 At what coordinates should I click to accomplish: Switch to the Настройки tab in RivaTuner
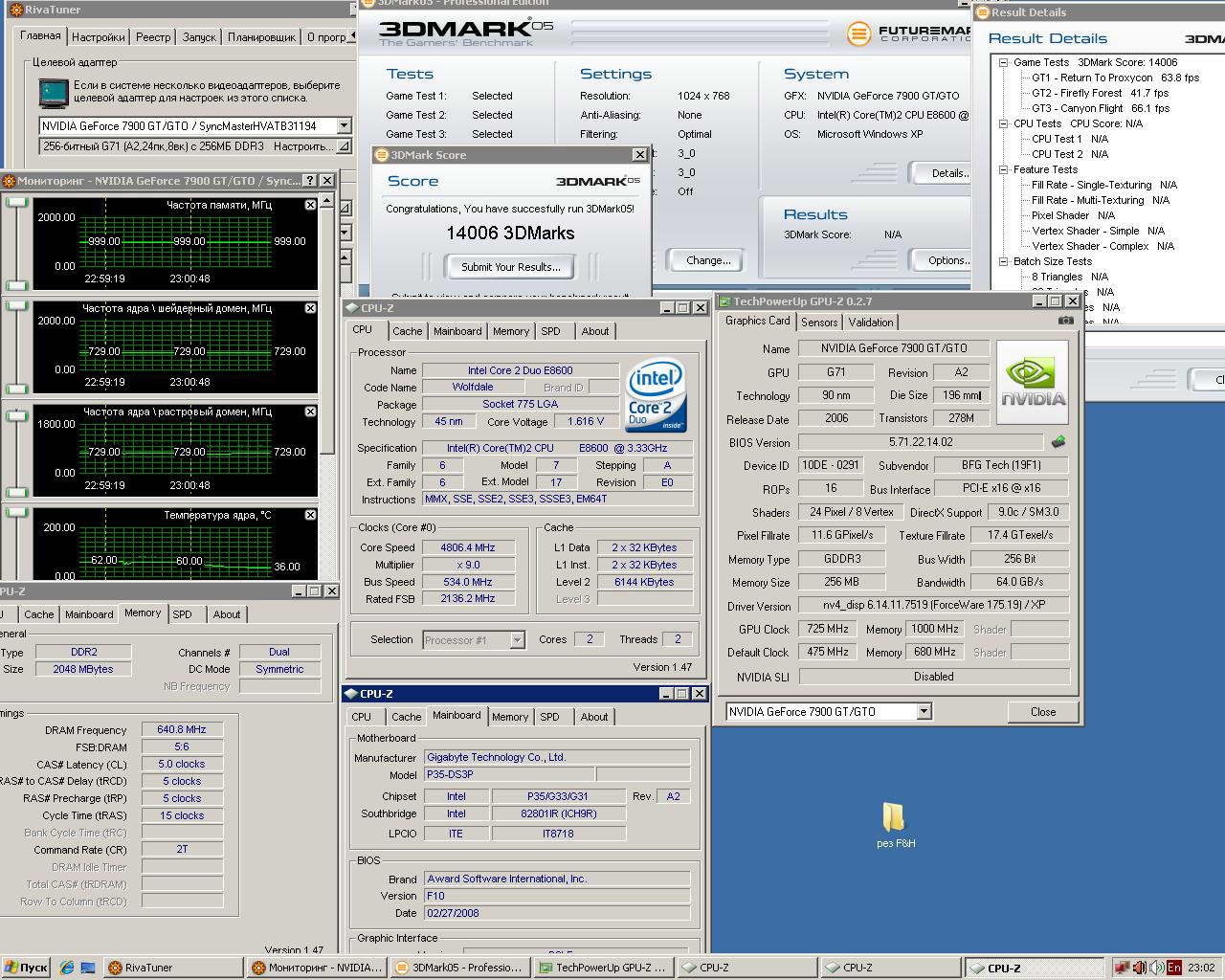98,37
